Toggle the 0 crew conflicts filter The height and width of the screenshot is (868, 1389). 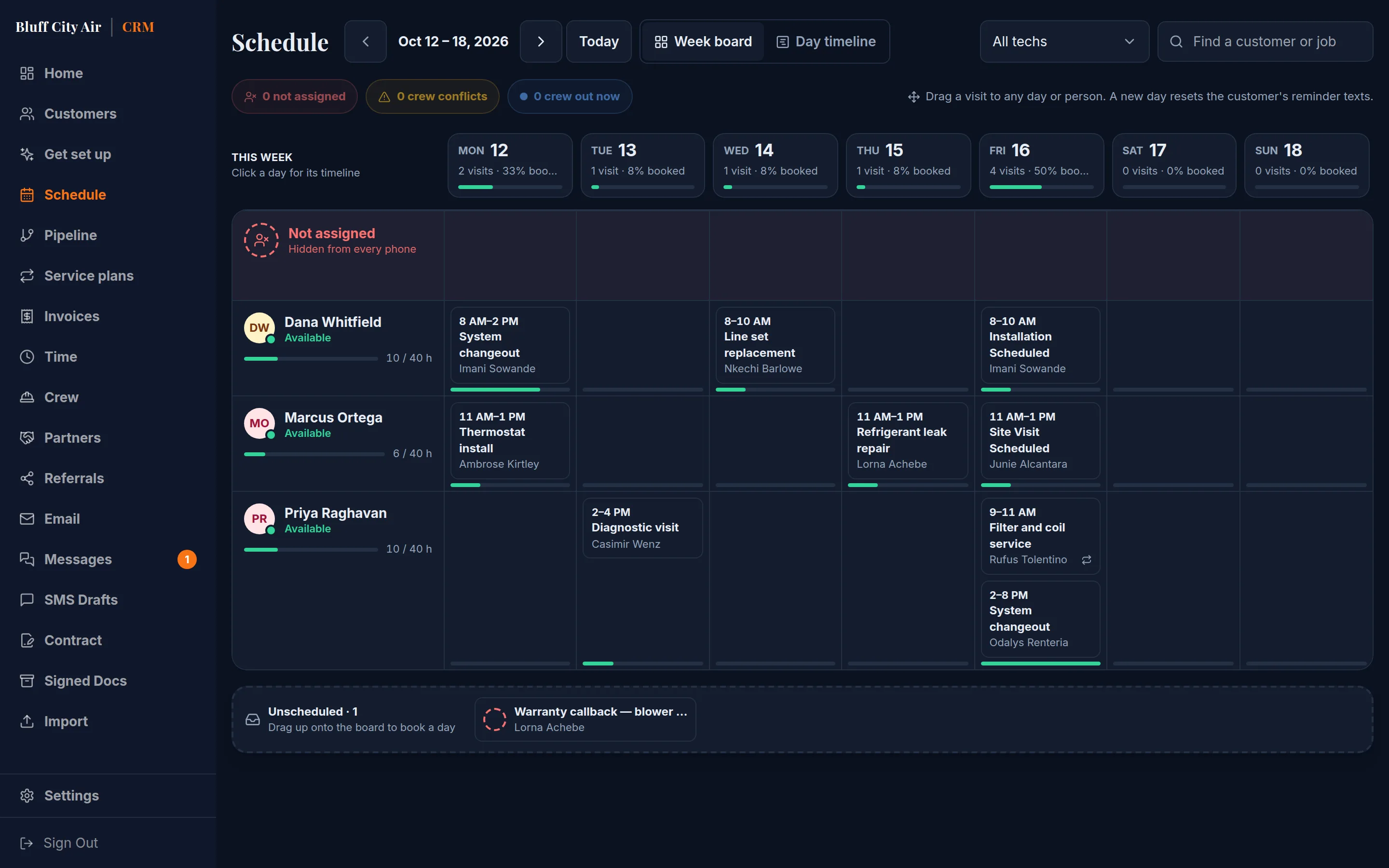click(x=432, y=96)
